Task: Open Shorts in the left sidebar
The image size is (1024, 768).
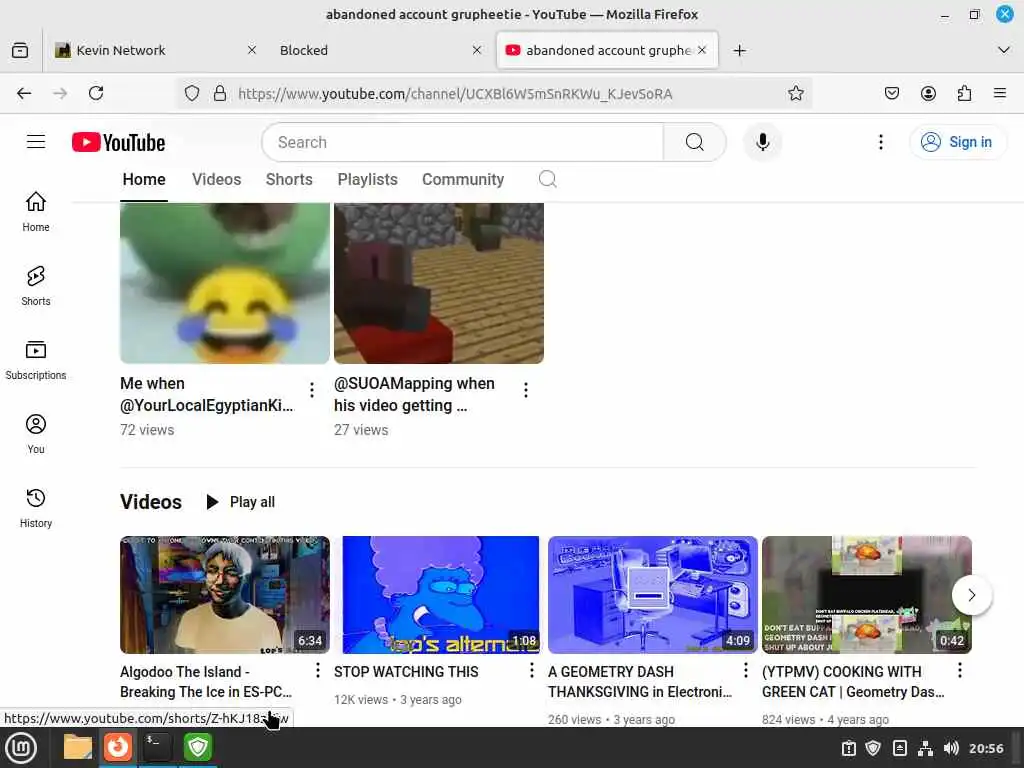Action: coord(36,285)
